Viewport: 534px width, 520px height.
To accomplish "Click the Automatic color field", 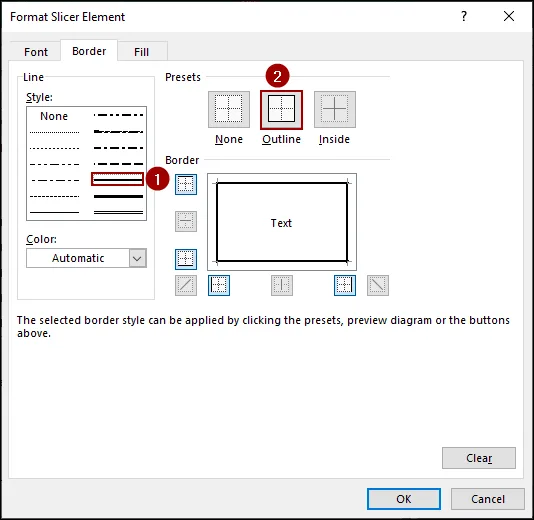I will coord(78,258).
